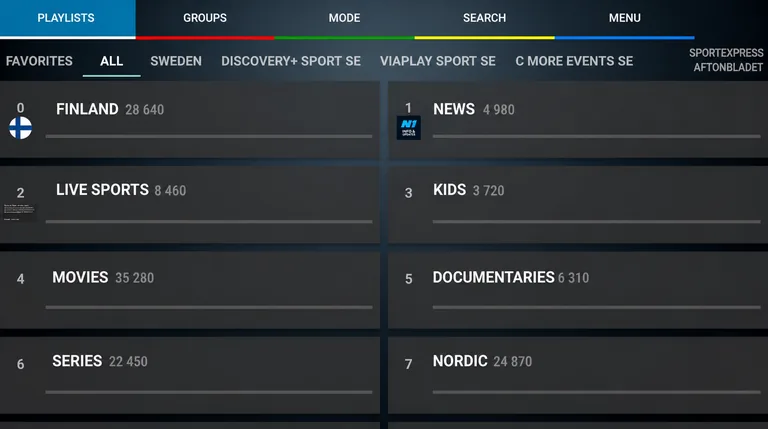The width and height of the screenshot is (768, 429).
Task: Click the Movies count 35 280
Action: 135,278
